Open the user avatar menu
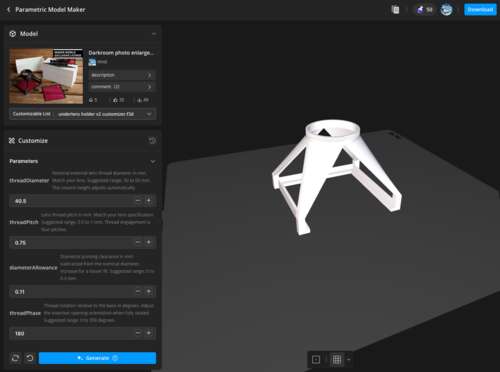This screenshot has width=500, height=372. pos(447,10)
